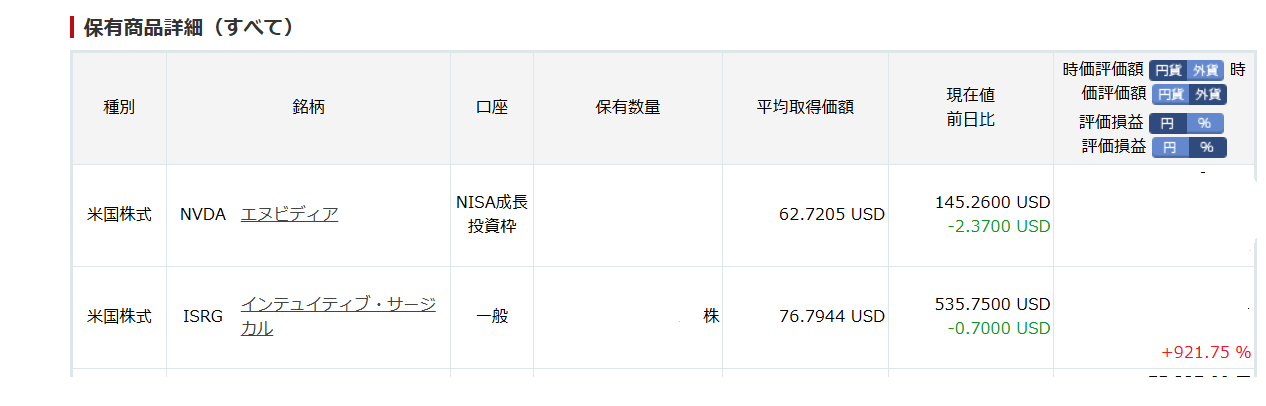This screenshot has height=406, width=1266.
Task: Click the 種別 column header
Action: click(119, 108)
